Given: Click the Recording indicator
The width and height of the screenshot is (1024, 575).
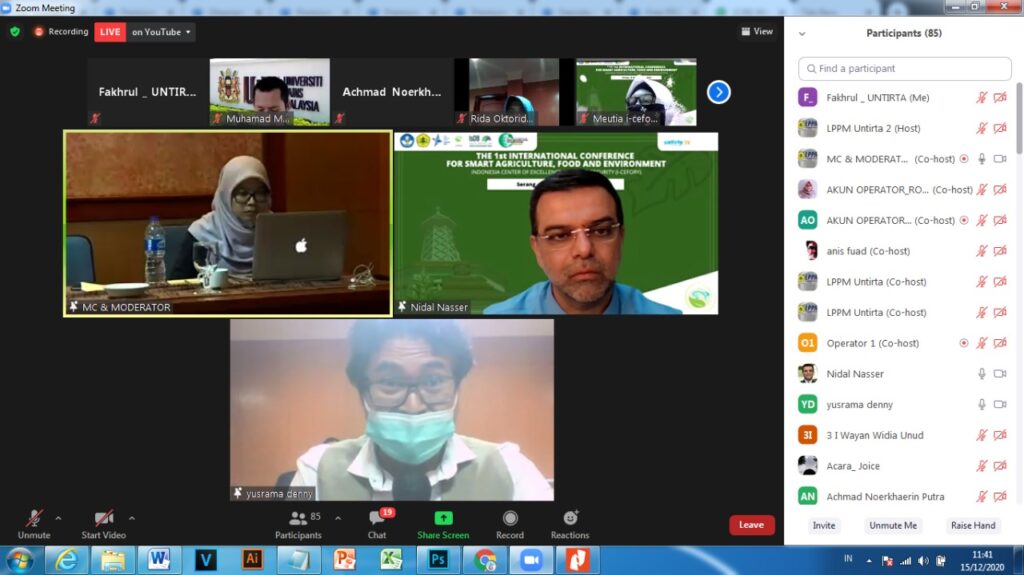Looking at the screenshot, I should (x=61, y=31).
